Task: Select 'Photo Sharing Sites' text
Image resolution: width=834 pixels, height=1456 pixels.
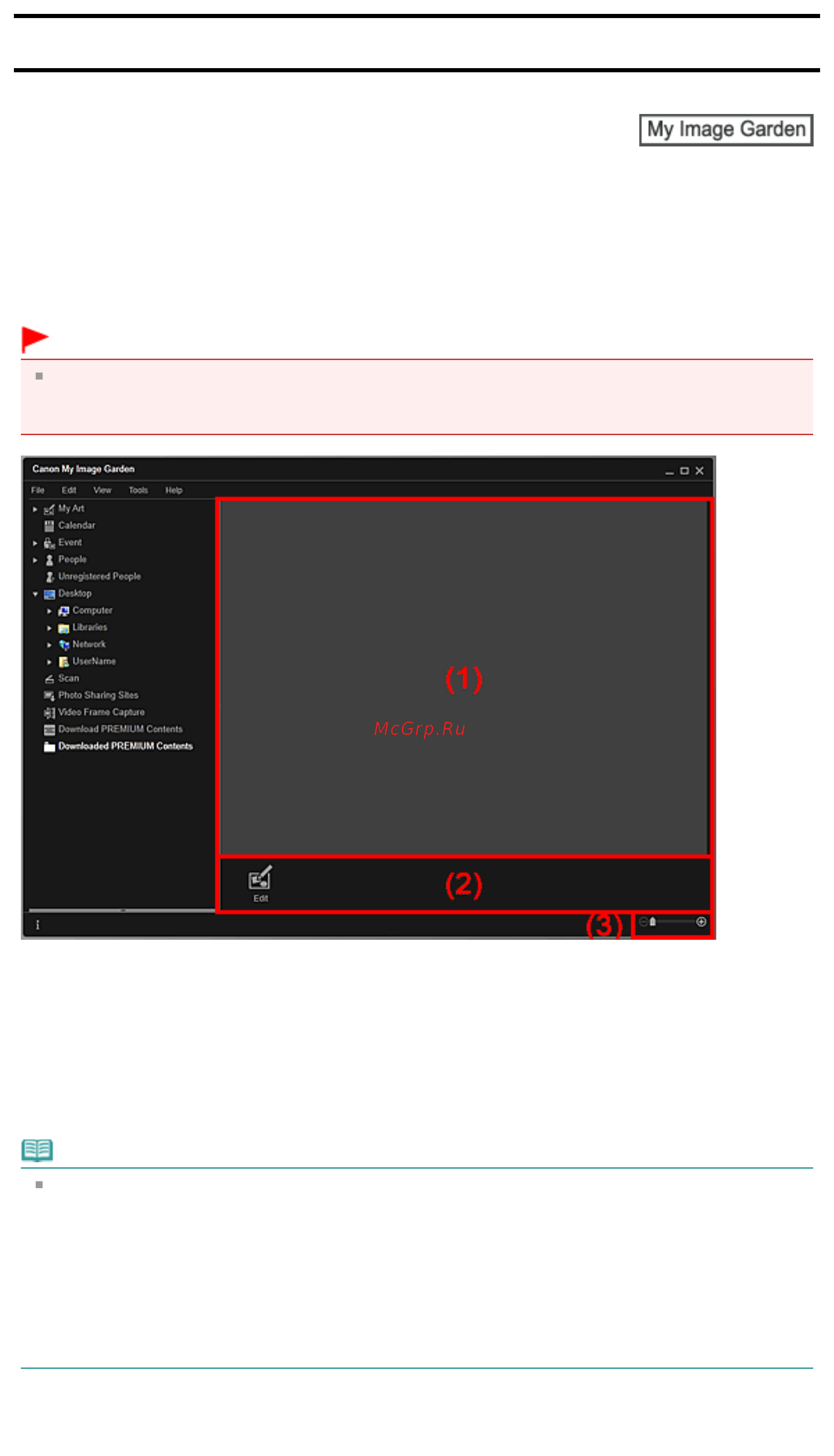Action: (99, 696)
